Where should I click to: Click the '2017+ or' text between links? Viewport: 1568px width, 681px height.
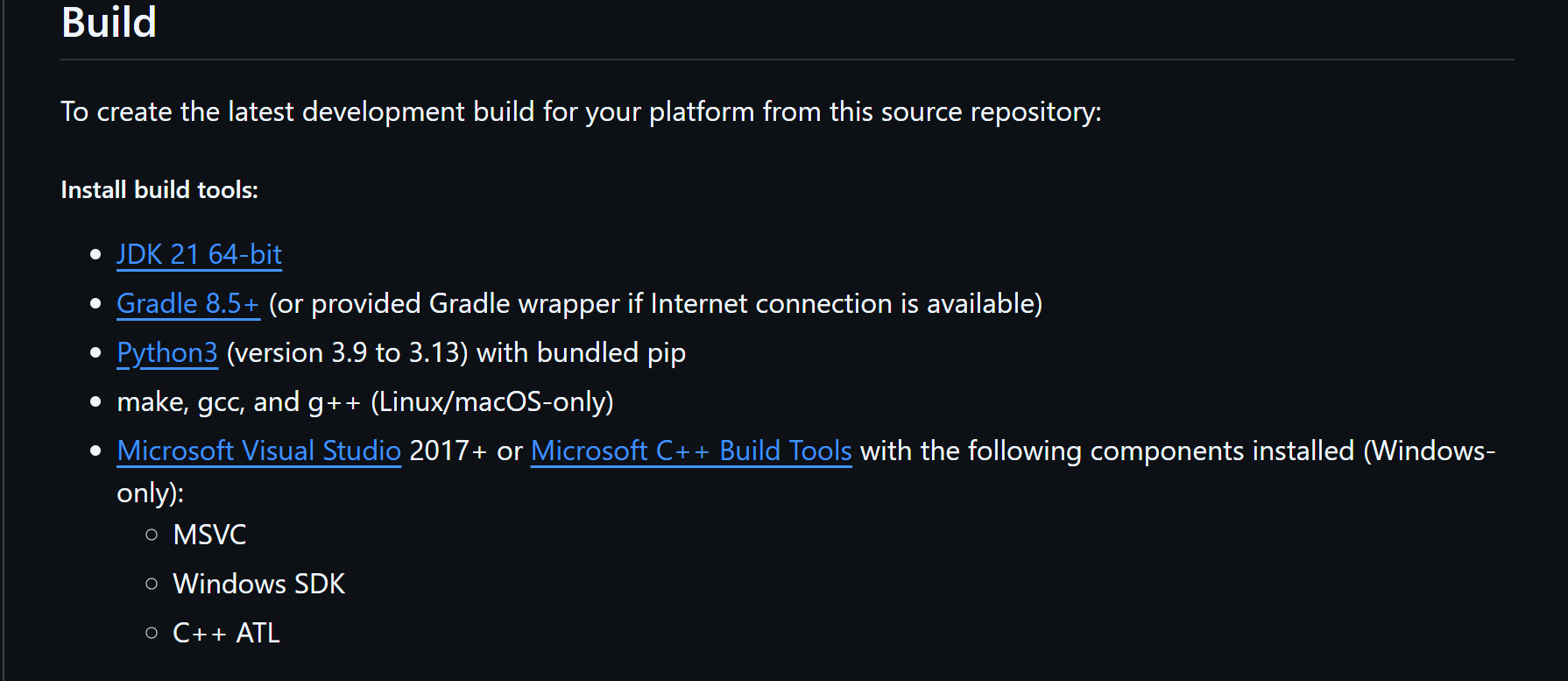466,450
